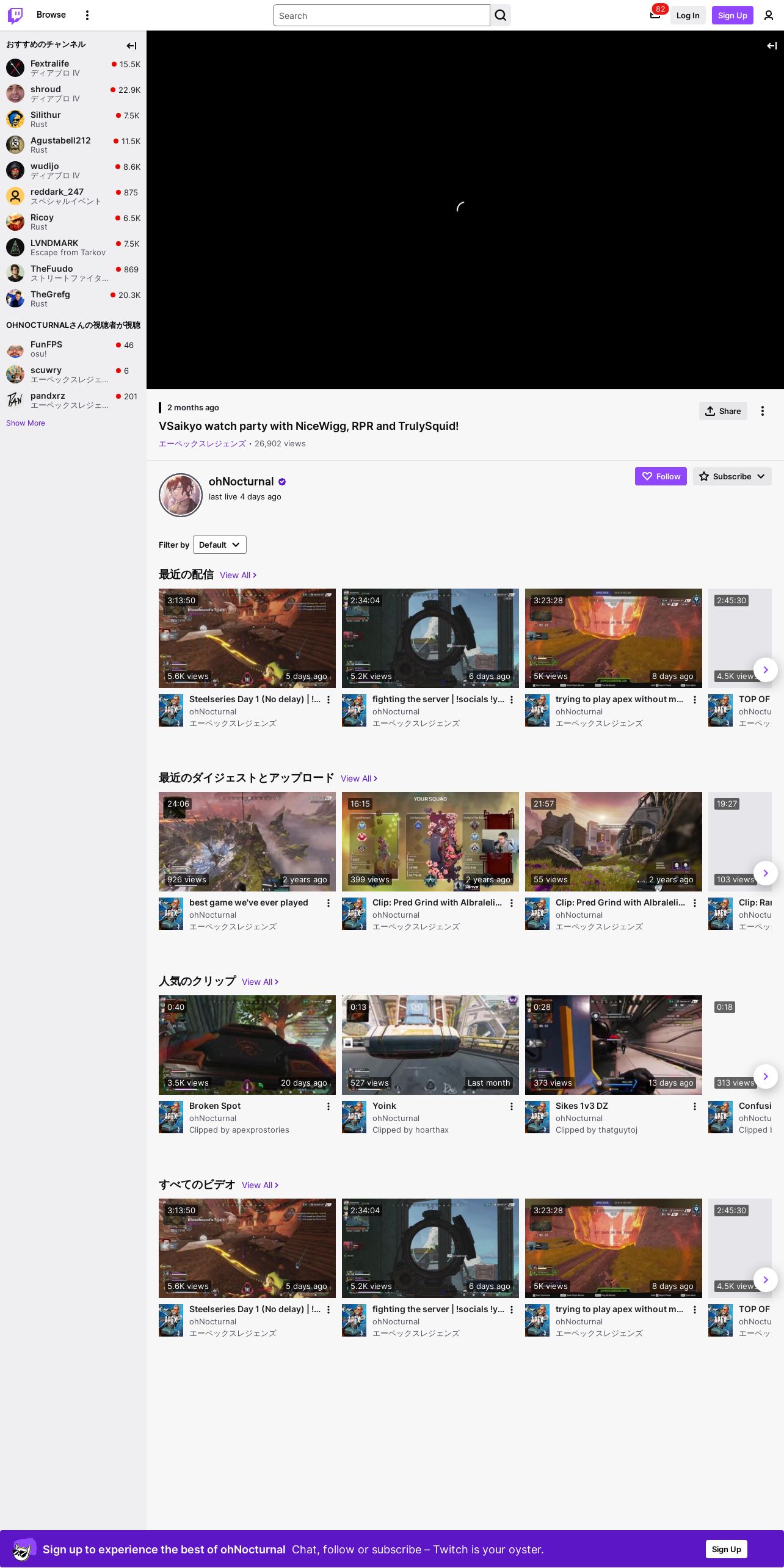
Task: Play the 24:06 best game thumbnail
Action: click(x=247, y=841)
